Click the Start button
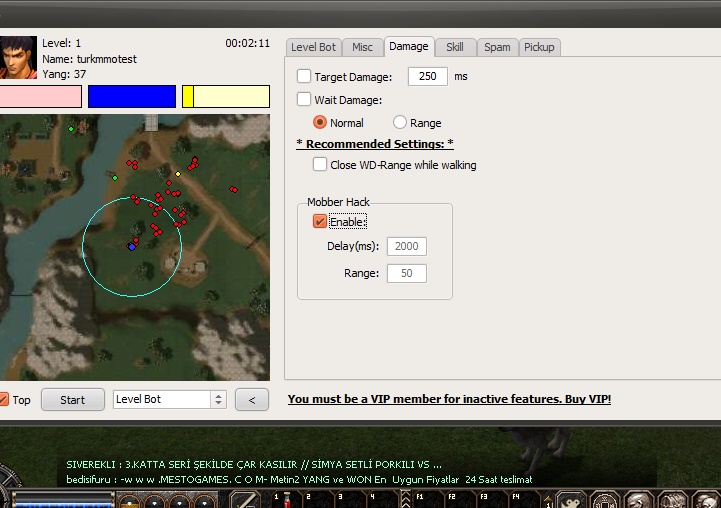Viewport: 721px width, 508px height. click(73, 400)
